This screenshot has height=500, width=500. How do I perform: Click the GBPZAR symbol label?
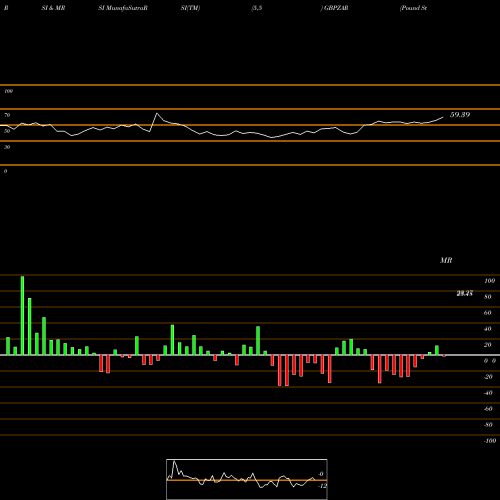point(336,8)
